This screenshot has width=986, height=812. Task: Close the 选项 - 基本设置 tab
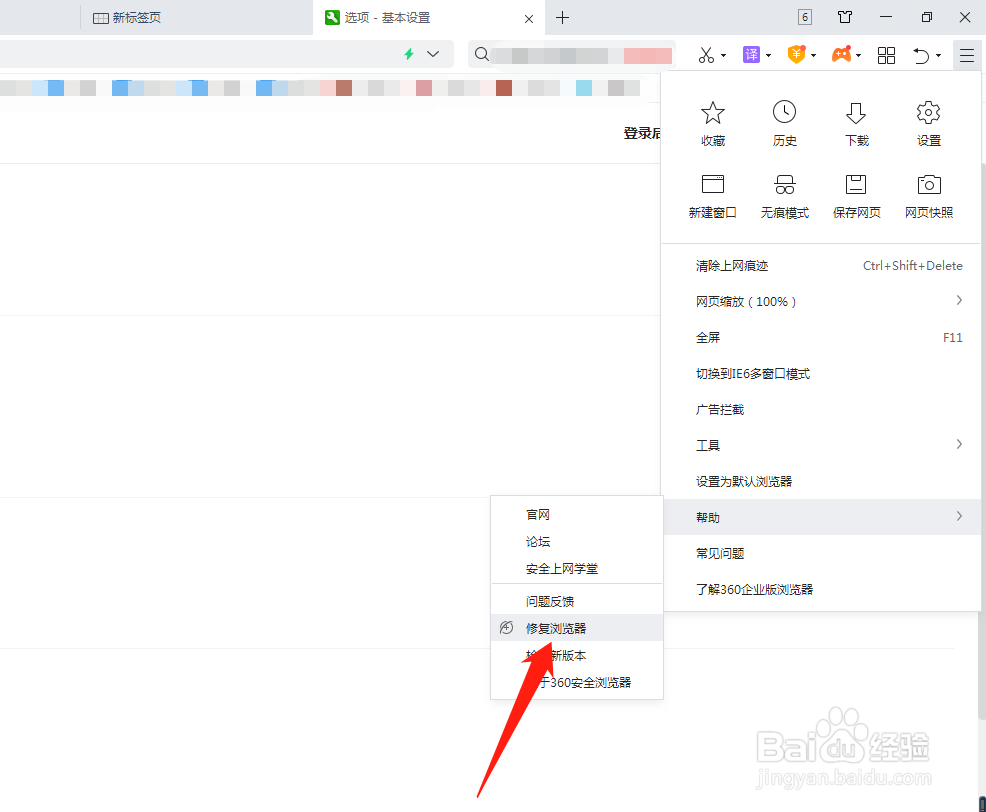click(529, 19)
